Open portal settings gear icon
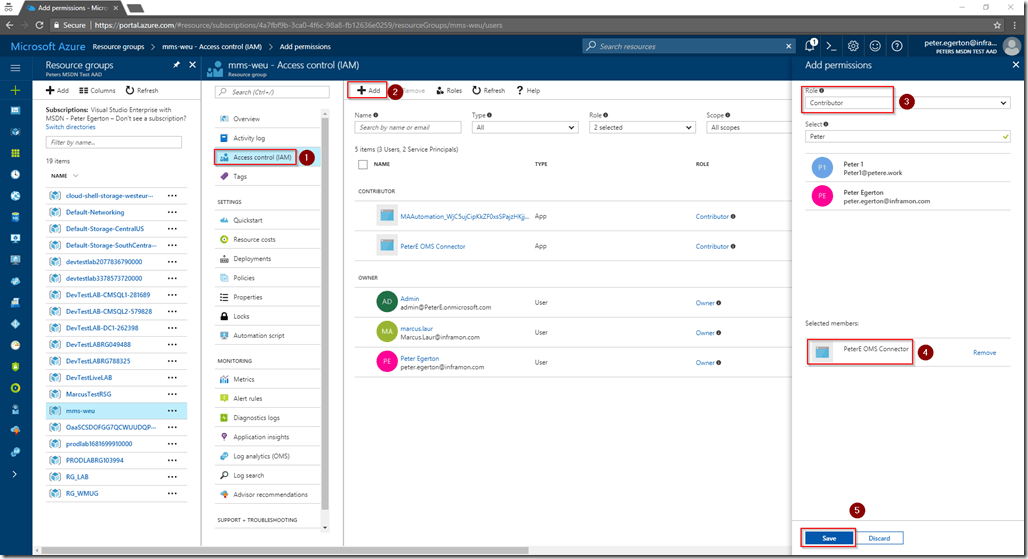The image size is (1028, 559). [853, 46]
